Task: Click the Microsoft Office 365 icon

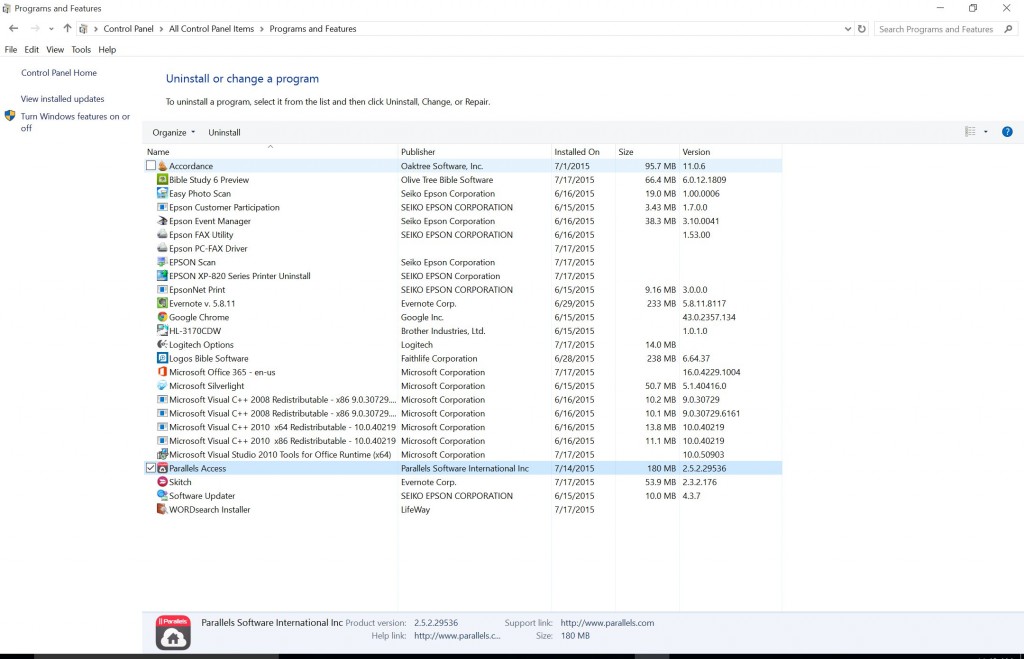Action: click(160, 372)
